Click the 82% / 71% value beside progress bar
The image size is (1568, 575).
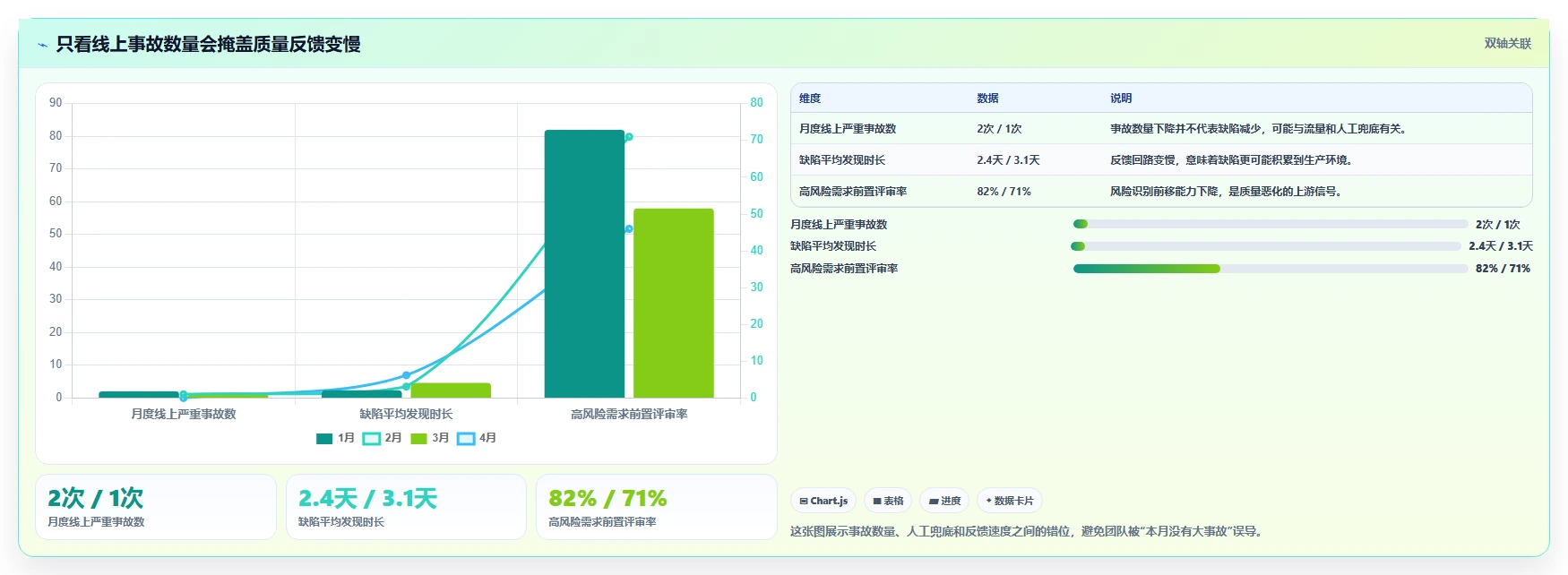1503,269
